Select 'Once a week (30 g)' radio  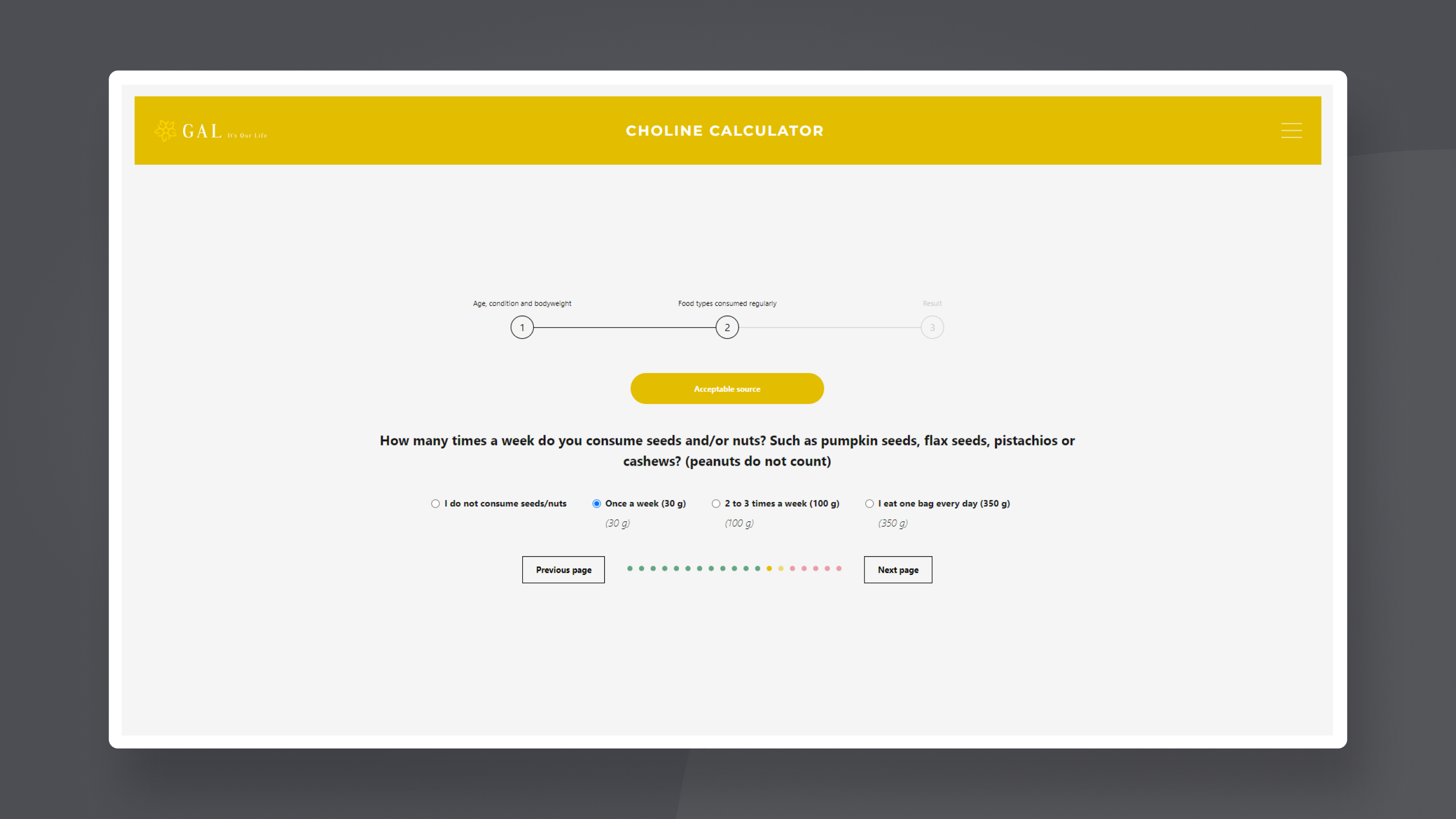[597, 504]
